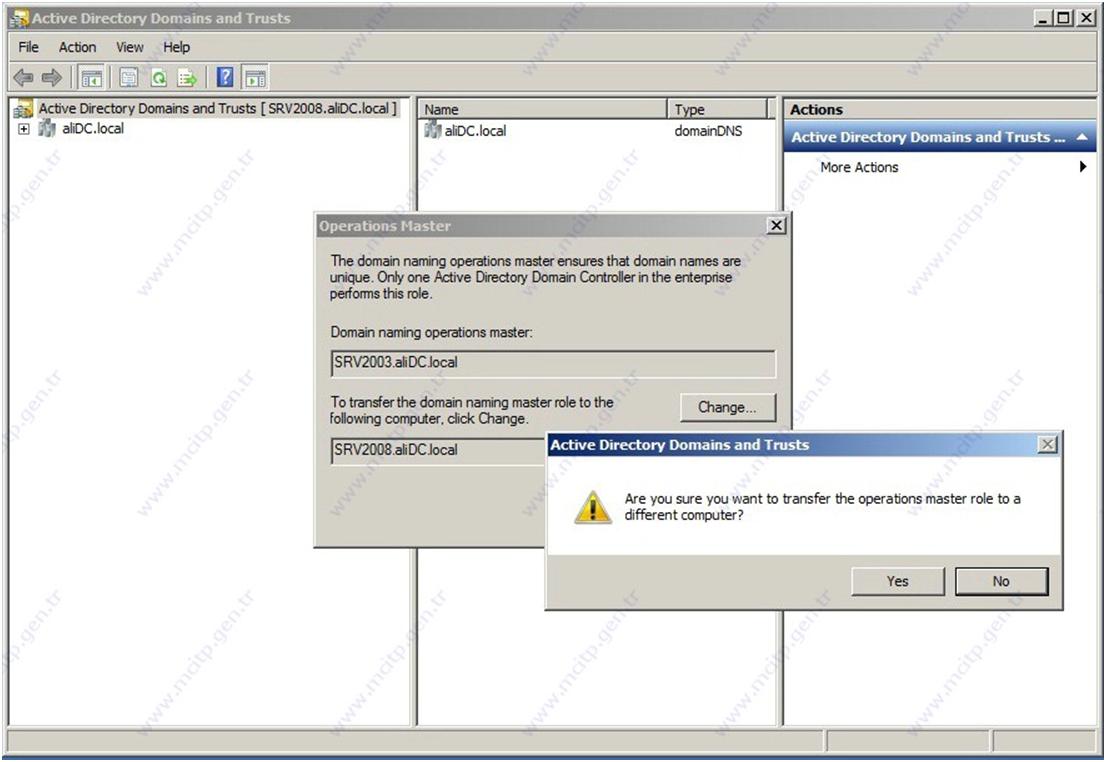Image resolution: width=1106 pixels, height=762 pixels.
Task: Click the application icon in the main title bar
Action: click(x=19, y=18)
